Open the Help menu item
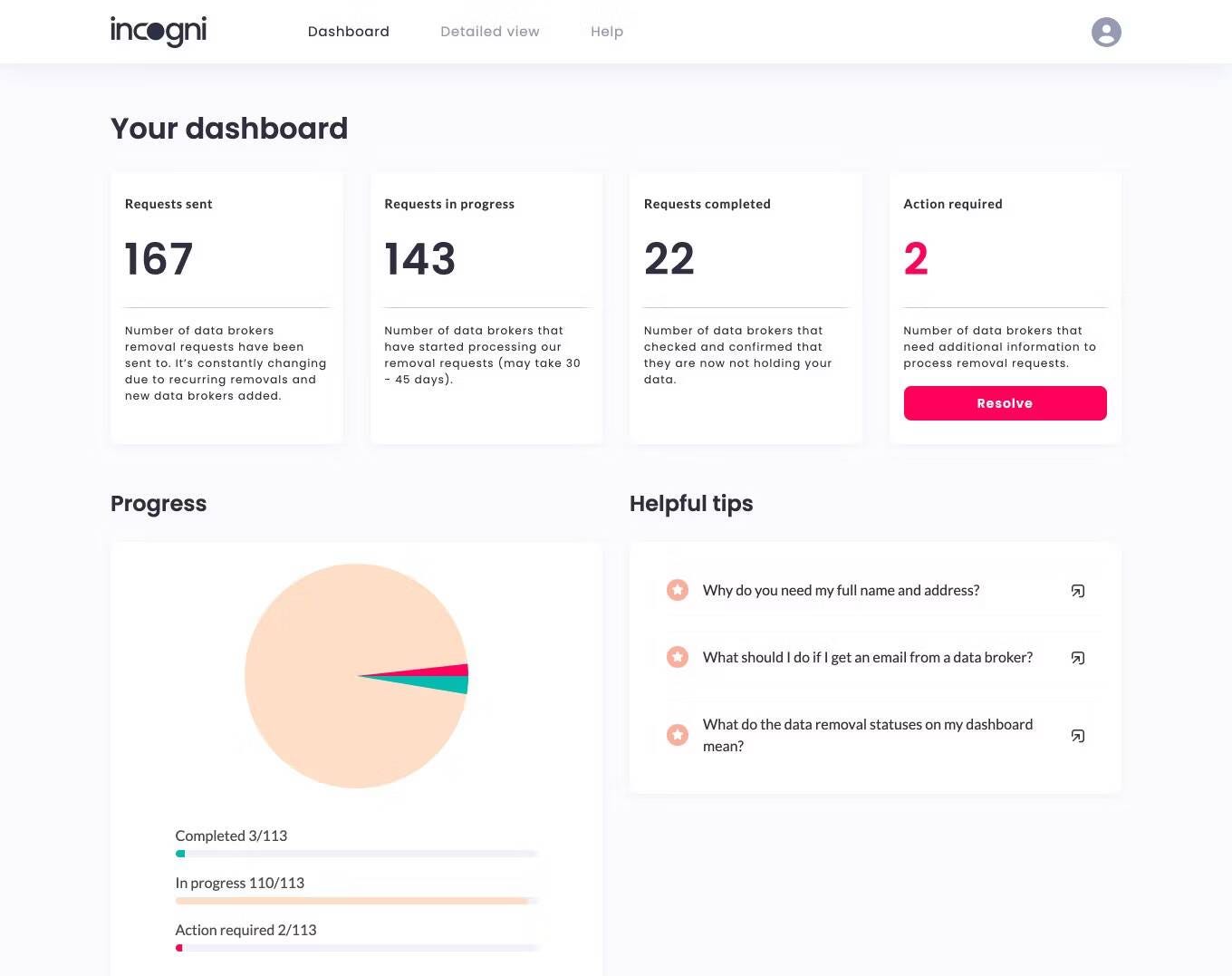The height and width of the screenshot is (976, 1232). pos(607,32)
